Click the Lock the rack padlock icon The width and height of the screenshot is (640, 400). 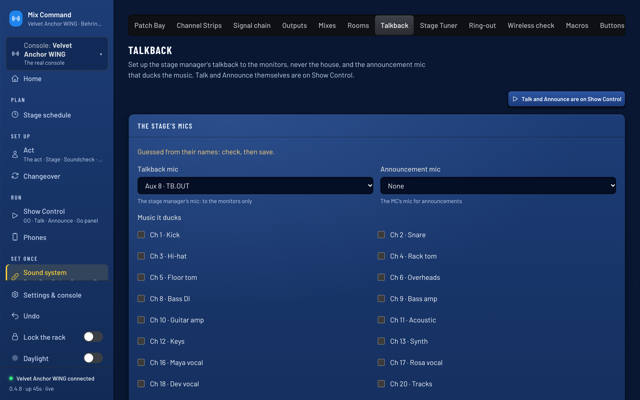(x=15, y=337)
